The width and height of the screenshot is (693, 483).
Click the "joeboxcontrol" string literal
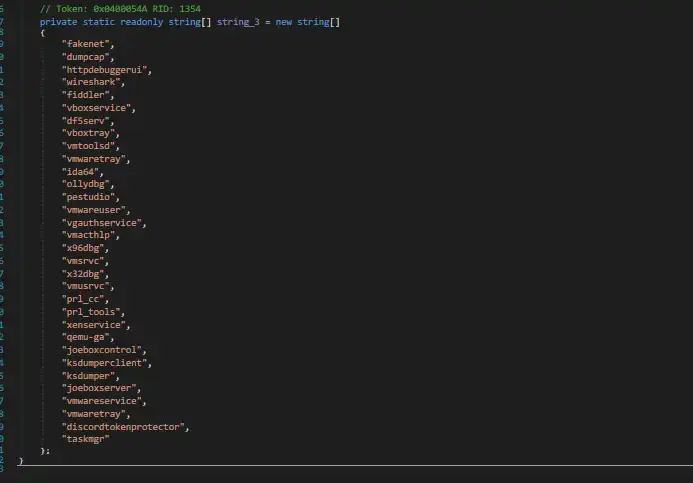pyautogui.click(x=102, y=350)
